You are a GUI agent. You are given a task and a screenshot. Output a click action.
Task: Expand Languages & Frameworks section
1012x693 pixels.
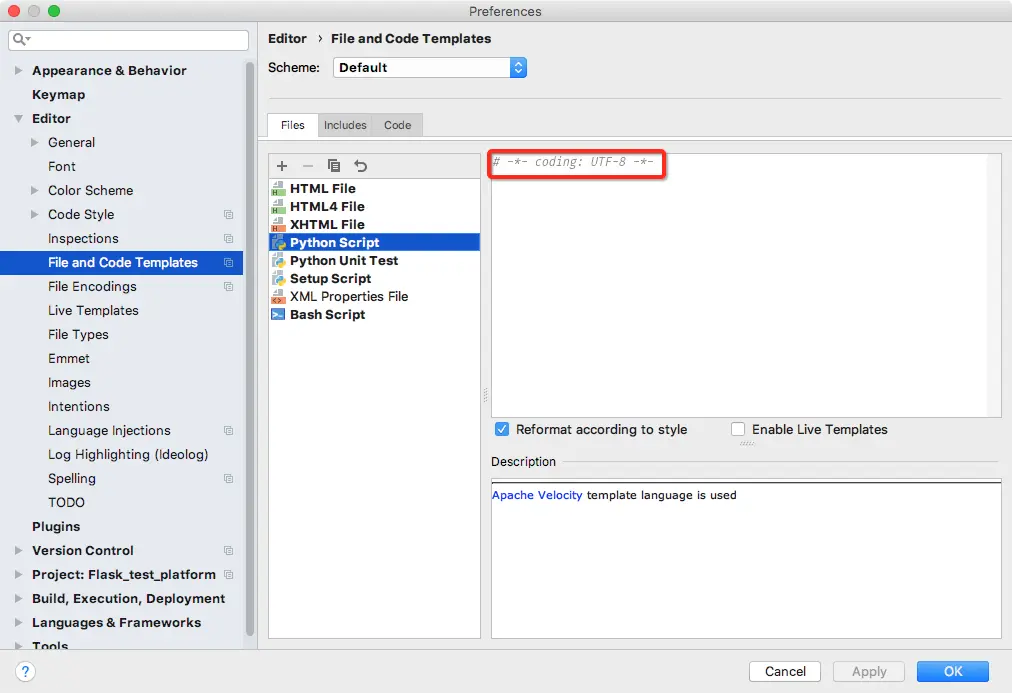[x=19, y=623]
